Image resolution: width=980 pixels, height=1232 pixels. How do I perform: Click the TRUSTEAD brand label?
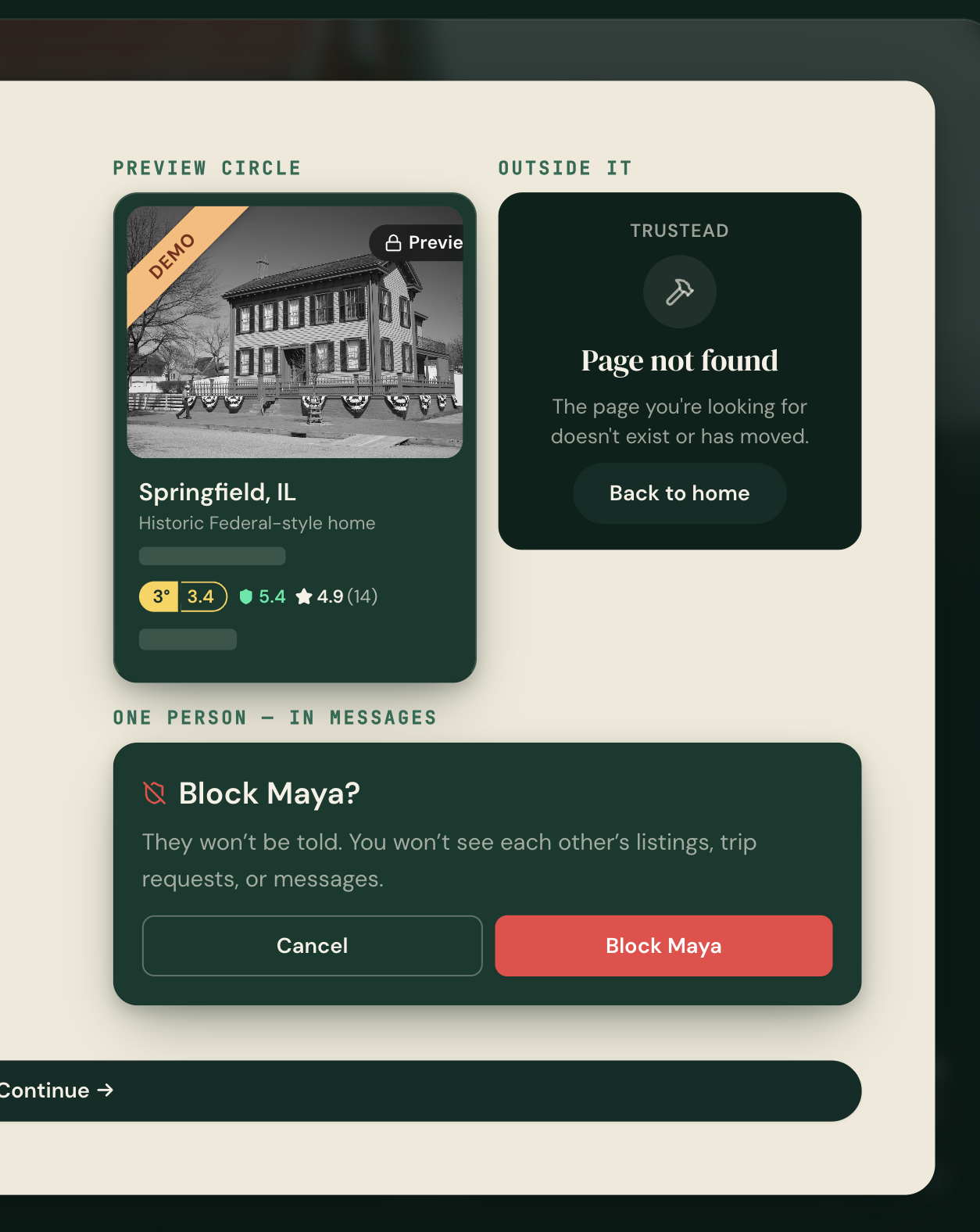point(679,231)
